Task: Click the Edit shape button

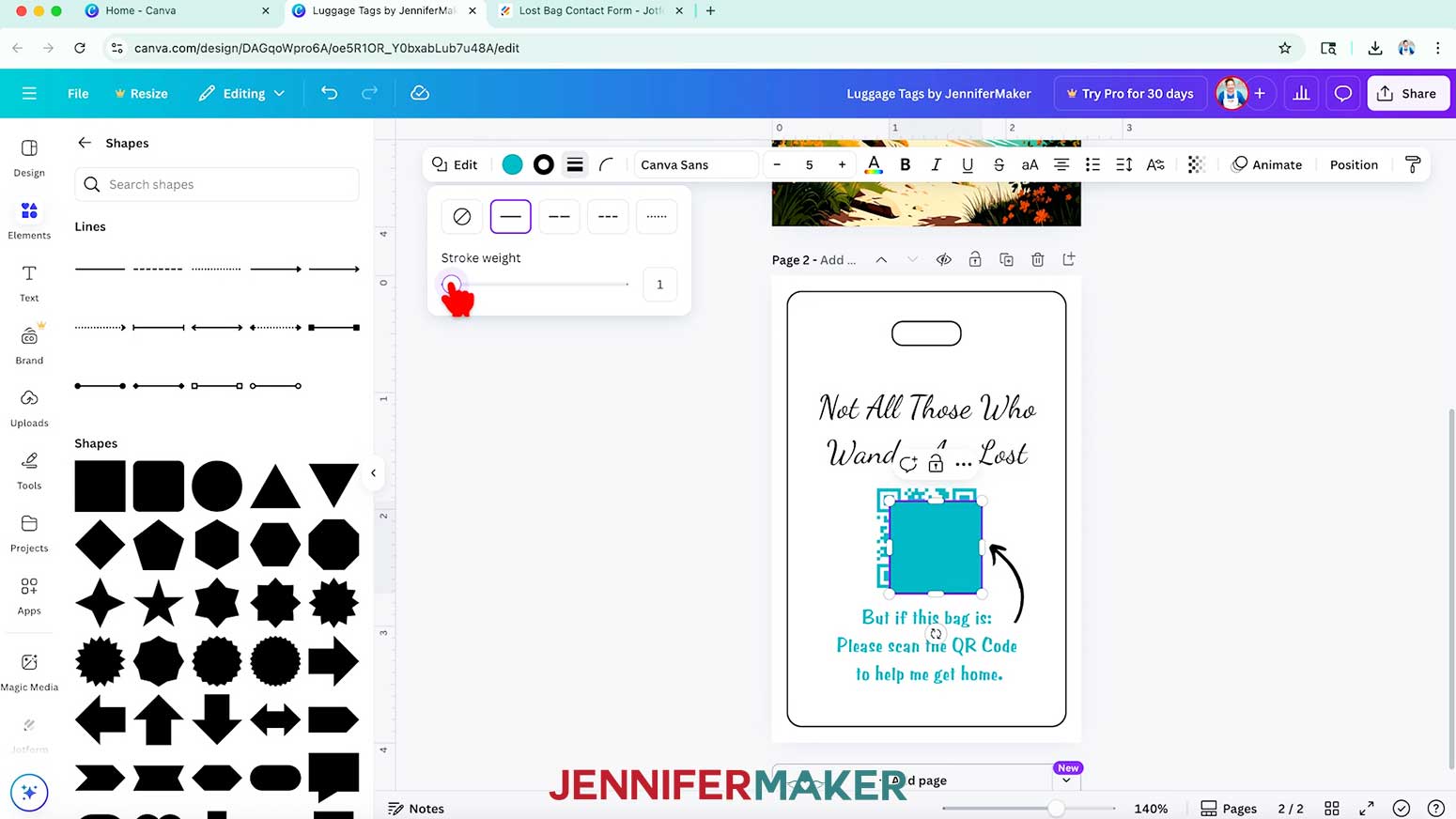Action: point(455,164)
